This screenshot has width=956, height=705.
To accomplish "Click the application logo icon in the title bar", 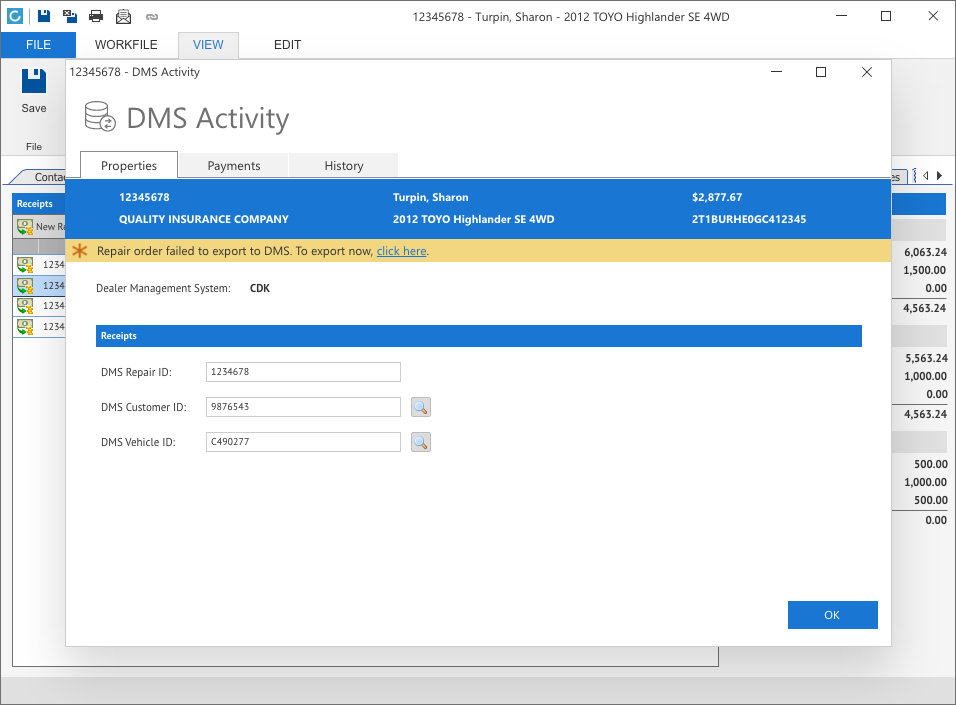I will click(15, 16).
